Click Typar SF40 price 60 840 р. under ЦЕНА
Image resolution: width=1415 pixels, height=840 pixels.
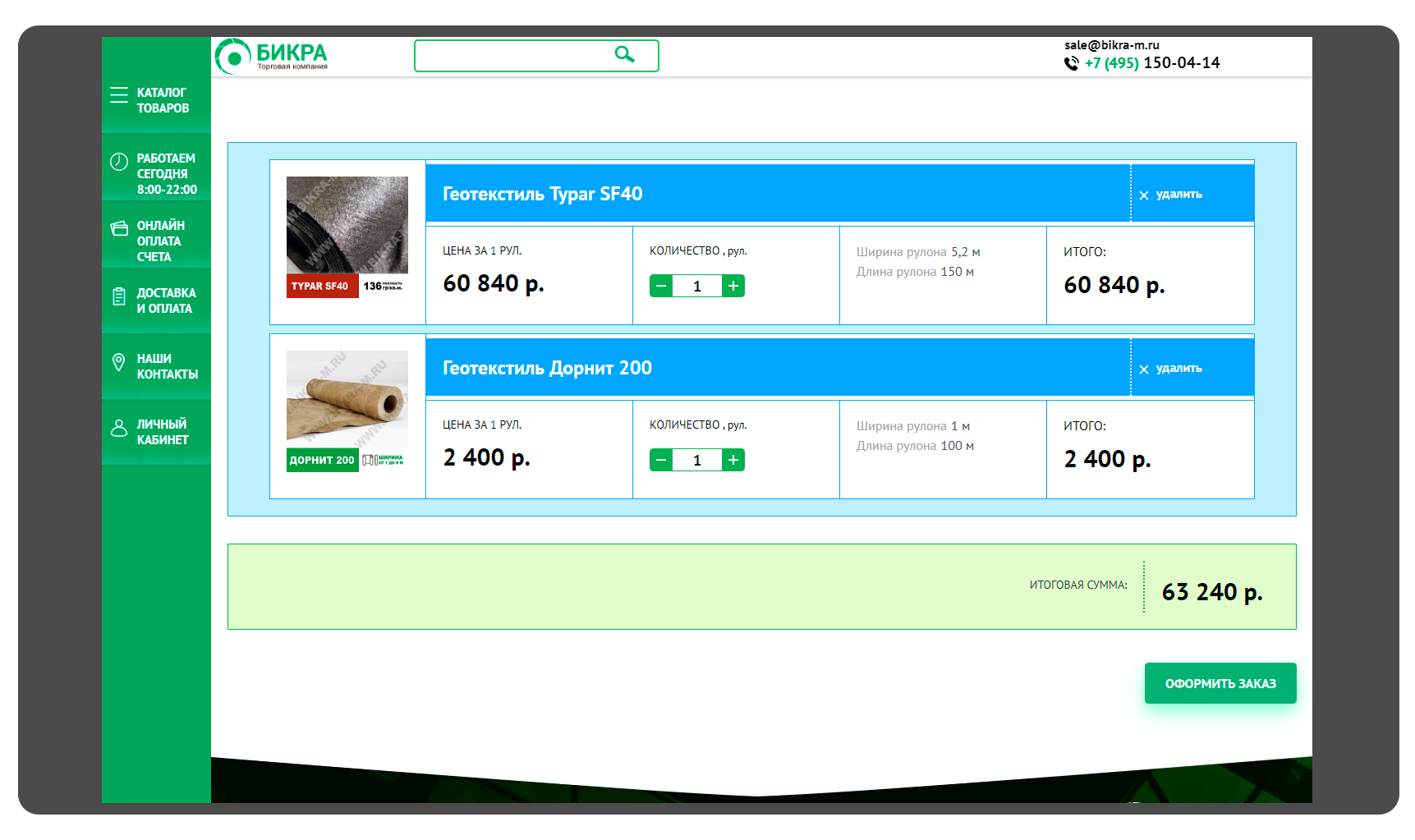[494, 283]
